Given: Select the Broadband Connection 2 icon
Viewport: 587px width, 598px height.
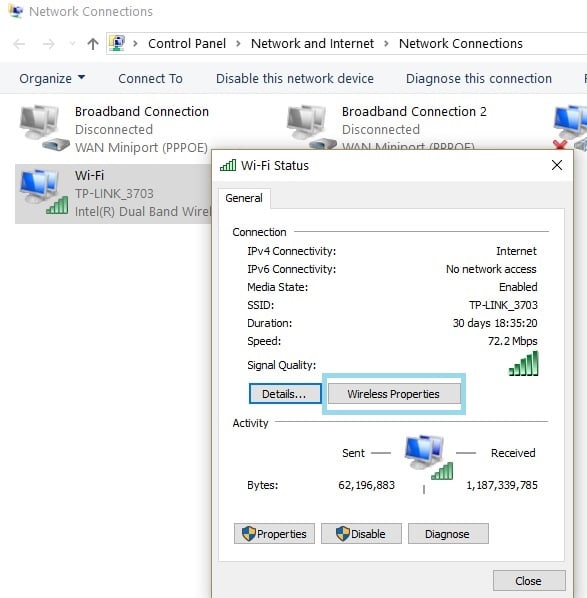Looking at the screenshot, I should point(311,127).
